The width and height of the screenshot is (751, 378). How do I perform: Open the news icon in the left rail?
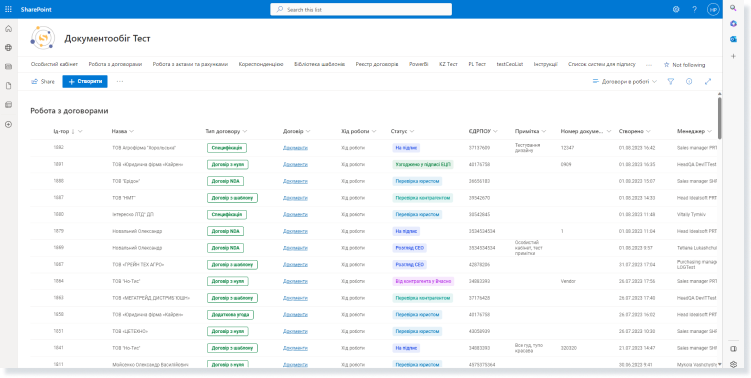coord(8,67)
